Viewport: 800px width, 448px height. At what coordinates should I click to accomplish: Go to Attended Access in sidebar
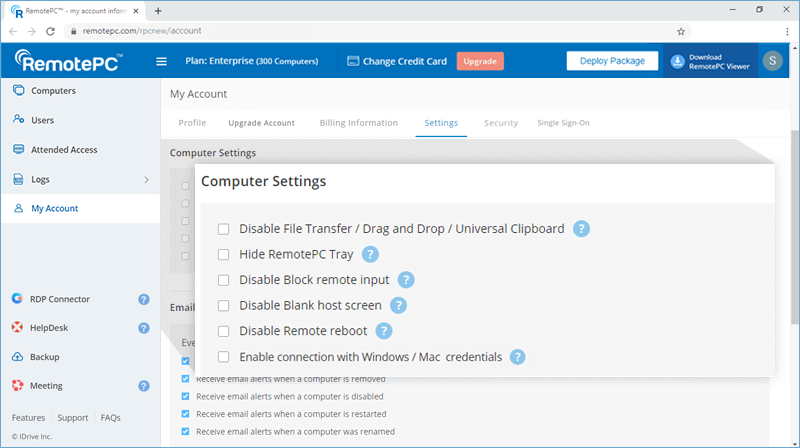pyautogui.click(x=64, y=150)
